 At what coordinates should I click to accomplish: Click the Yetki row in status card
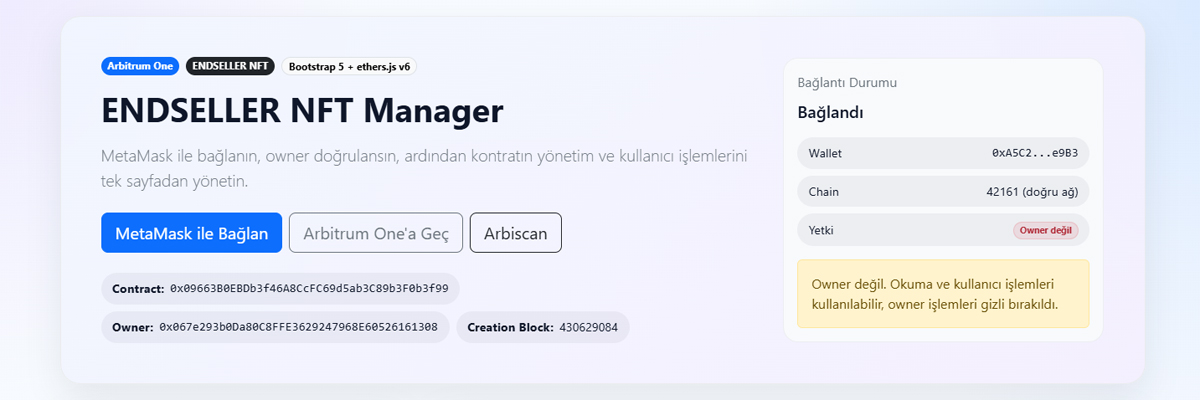tap(943, 230)
